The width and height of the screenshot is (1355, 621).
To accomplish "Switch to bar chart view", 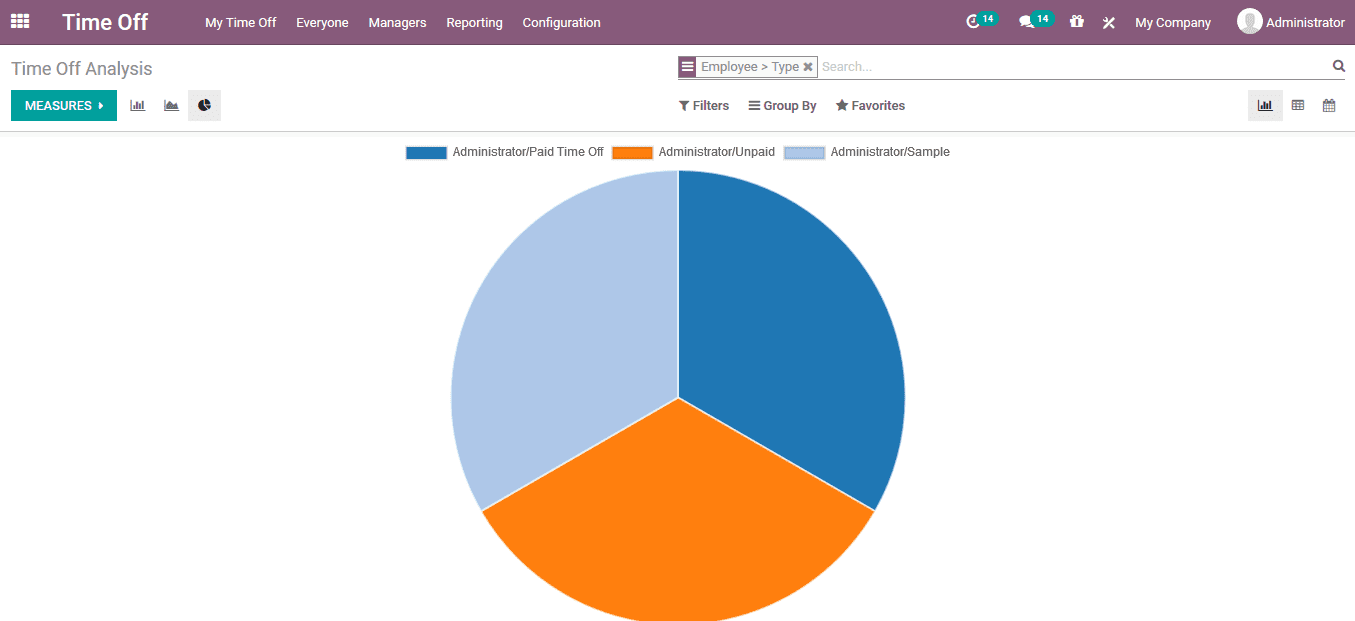I will coord(137,105).
